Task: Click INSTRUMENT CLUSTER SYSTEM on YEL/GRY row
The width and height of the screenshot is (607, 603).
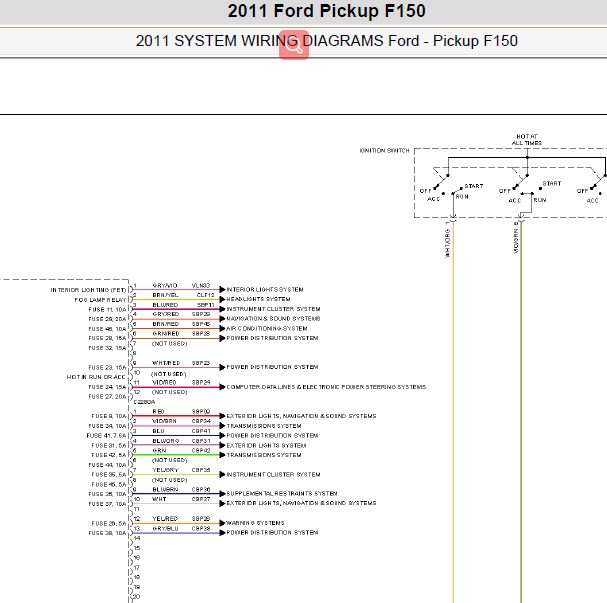Action: [273, 475]
